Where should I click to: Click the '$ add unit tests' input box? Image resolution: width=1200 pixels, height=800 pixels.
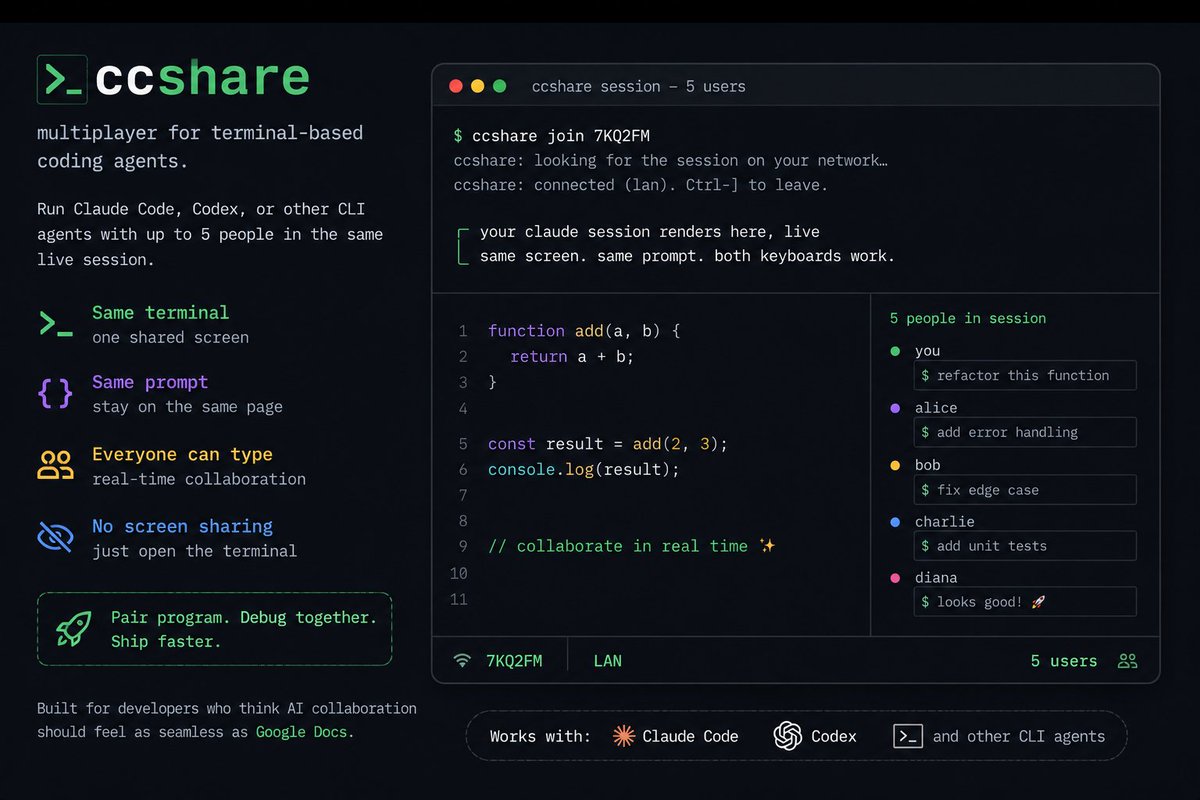pyautogui.click(x=1025, y=546)
